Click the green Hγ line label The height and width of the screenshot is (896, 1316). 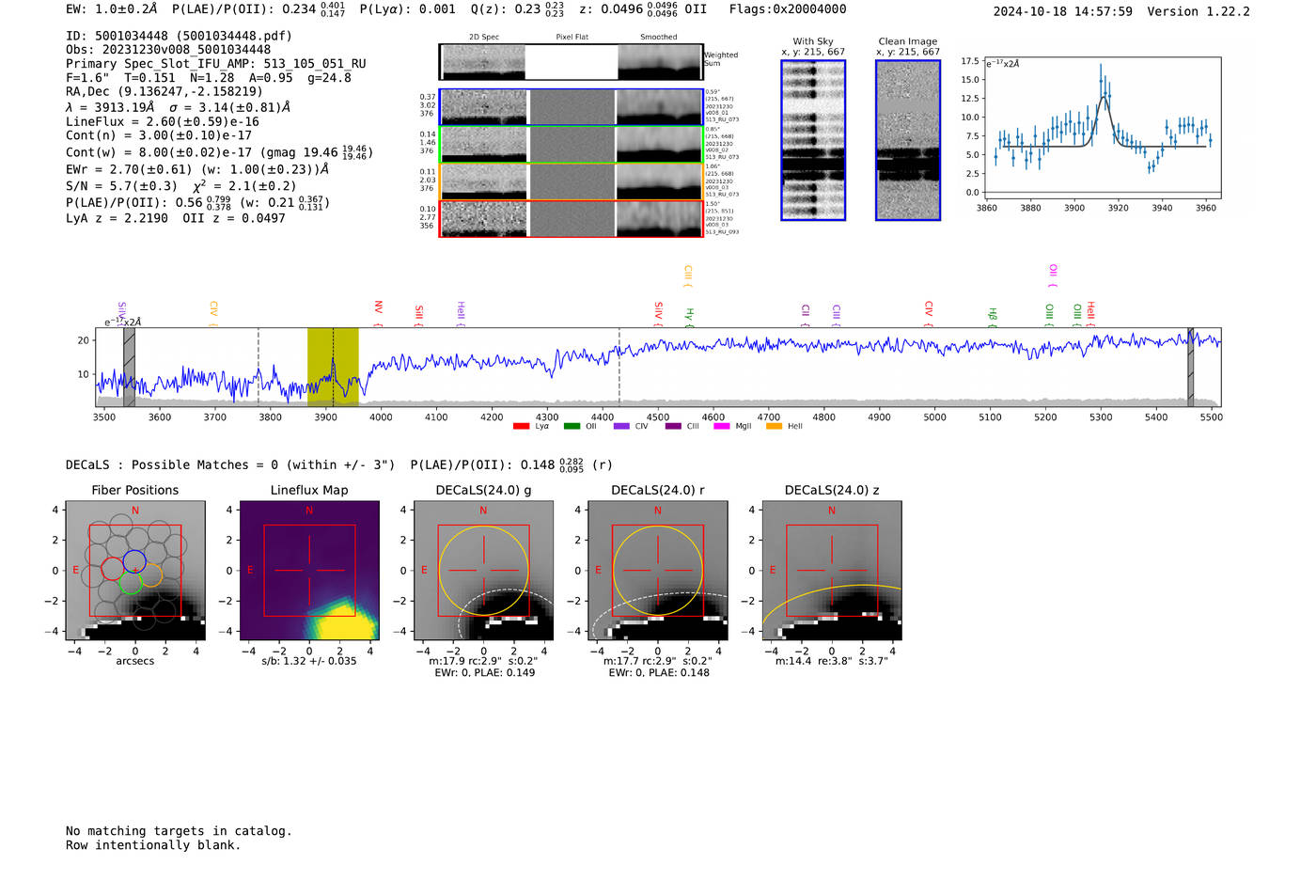pyautogui.click(x=689, y=316)
